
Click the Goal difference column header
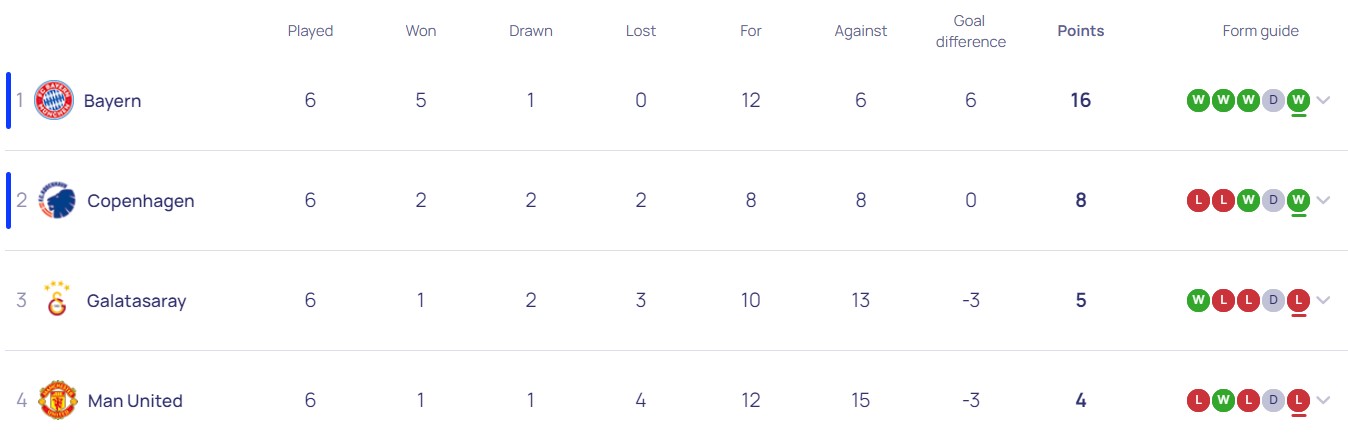click(970, 31)
